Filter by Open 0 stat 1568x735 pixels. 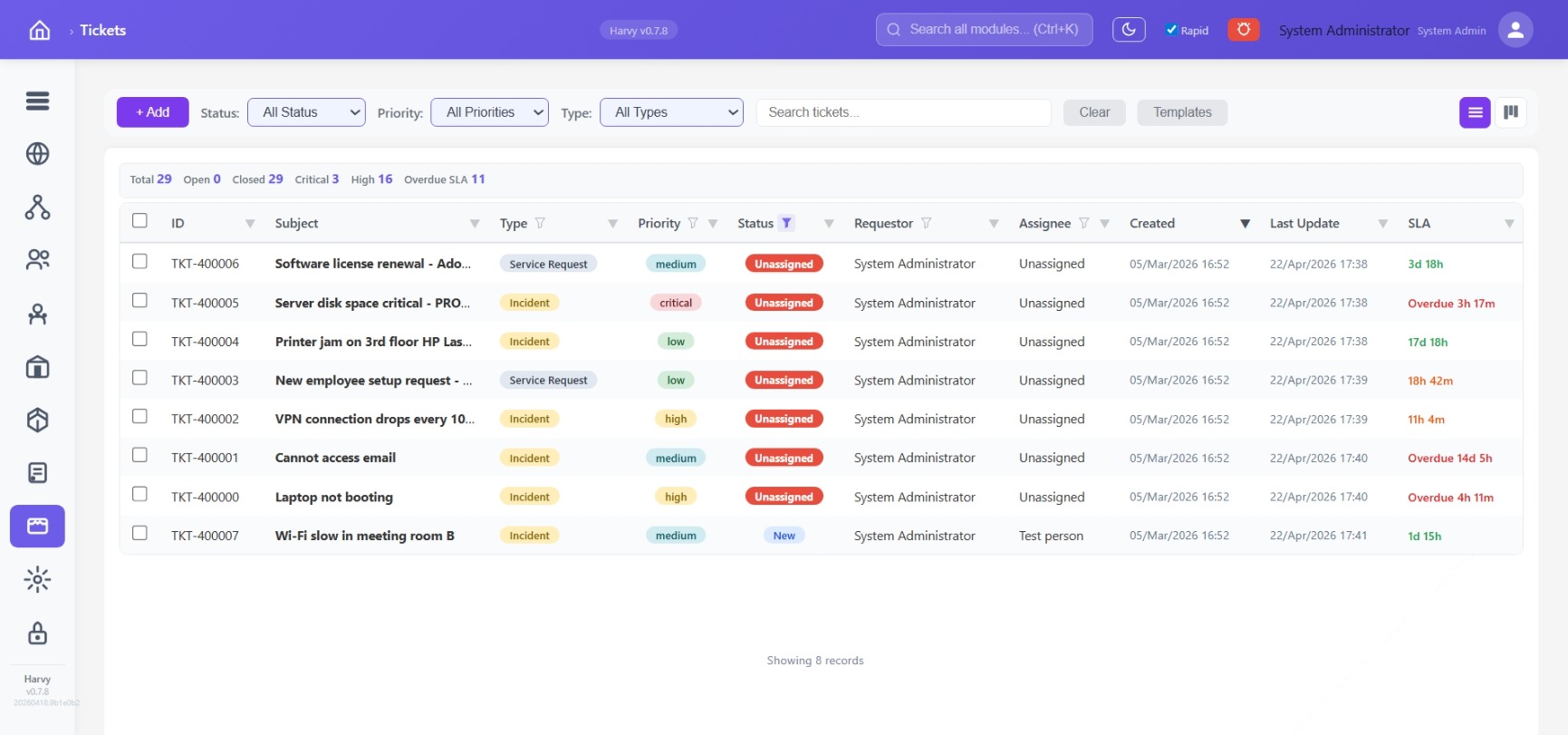click(x=202, y=179)
